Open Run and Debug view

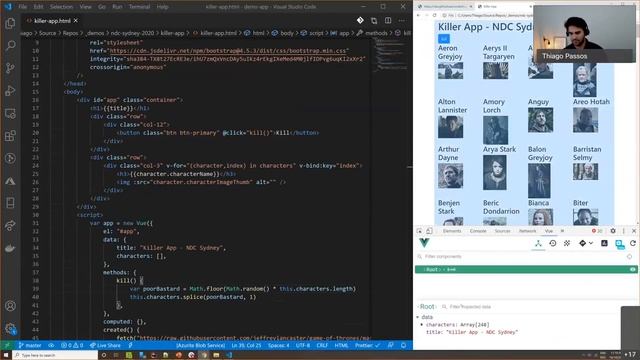point(10,91)
